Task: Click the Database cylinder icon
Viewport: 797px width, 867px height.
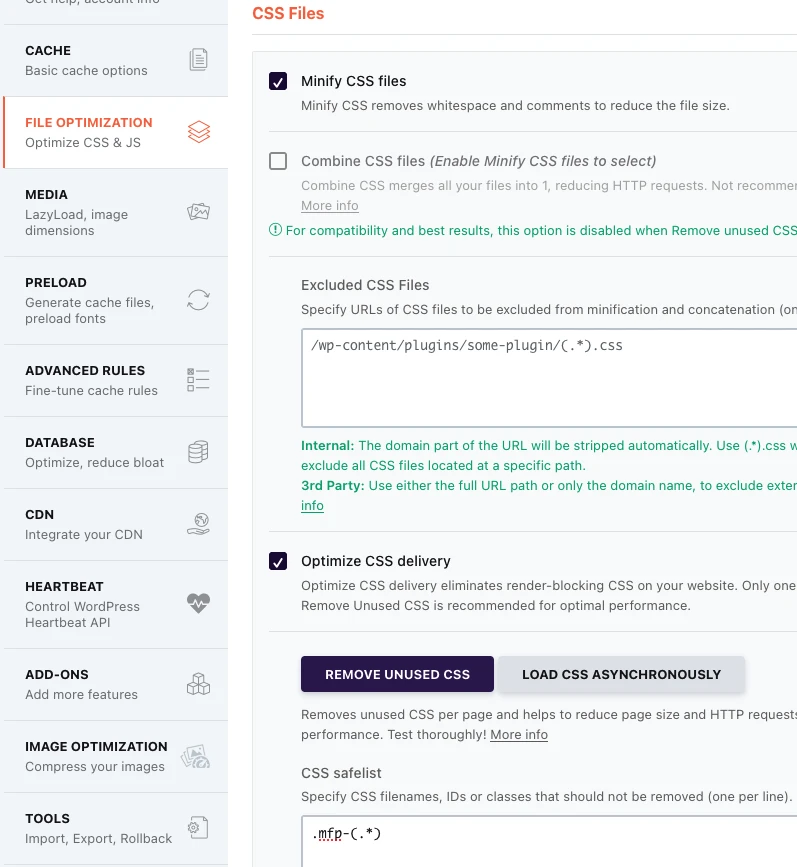Action: 198,452
